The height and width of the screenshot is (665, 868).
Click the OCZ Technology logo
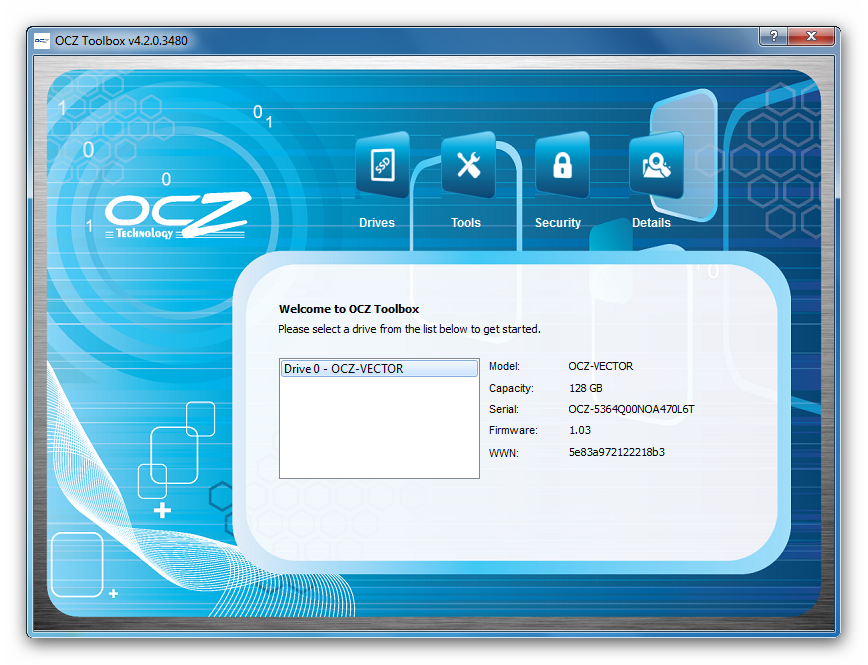178,216
